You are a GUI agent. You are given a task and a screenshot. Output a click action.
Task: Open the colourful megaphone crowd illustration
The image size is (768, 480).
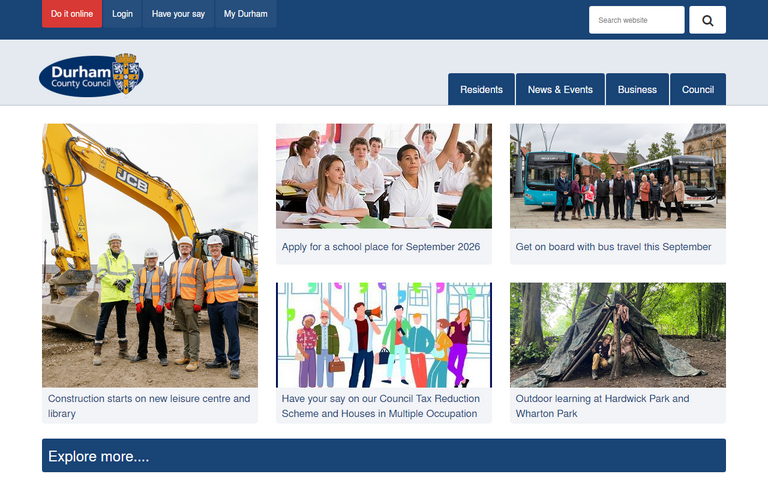point(384,335)
